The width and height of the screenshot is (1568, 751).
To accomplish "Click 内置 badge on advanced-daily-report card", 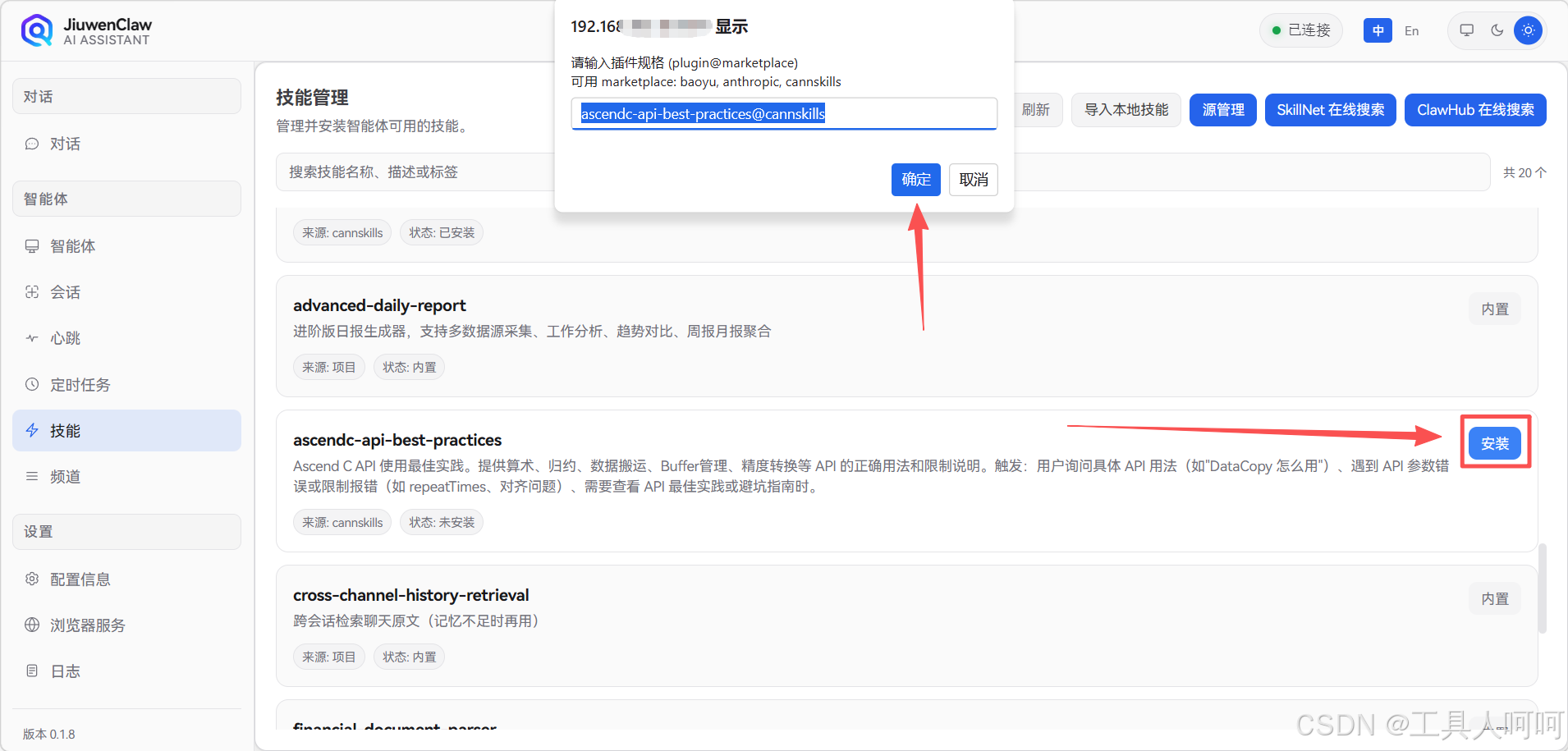I will 1495,309.
